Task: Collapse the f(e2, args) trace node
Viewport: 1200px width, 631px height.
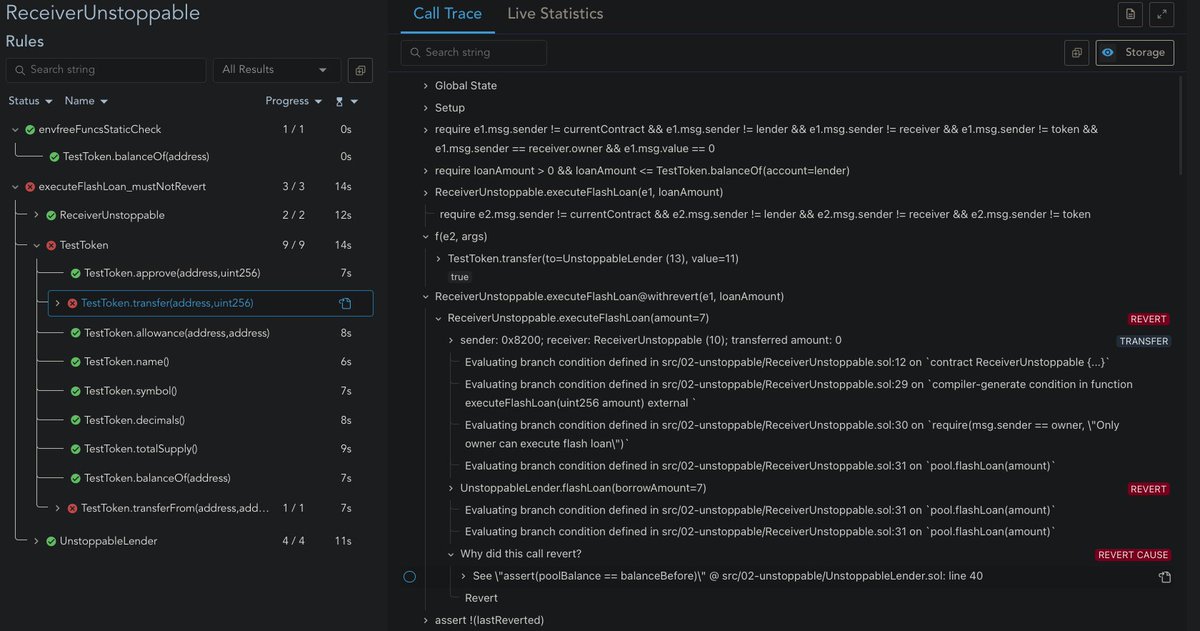Action: [425, 237]
